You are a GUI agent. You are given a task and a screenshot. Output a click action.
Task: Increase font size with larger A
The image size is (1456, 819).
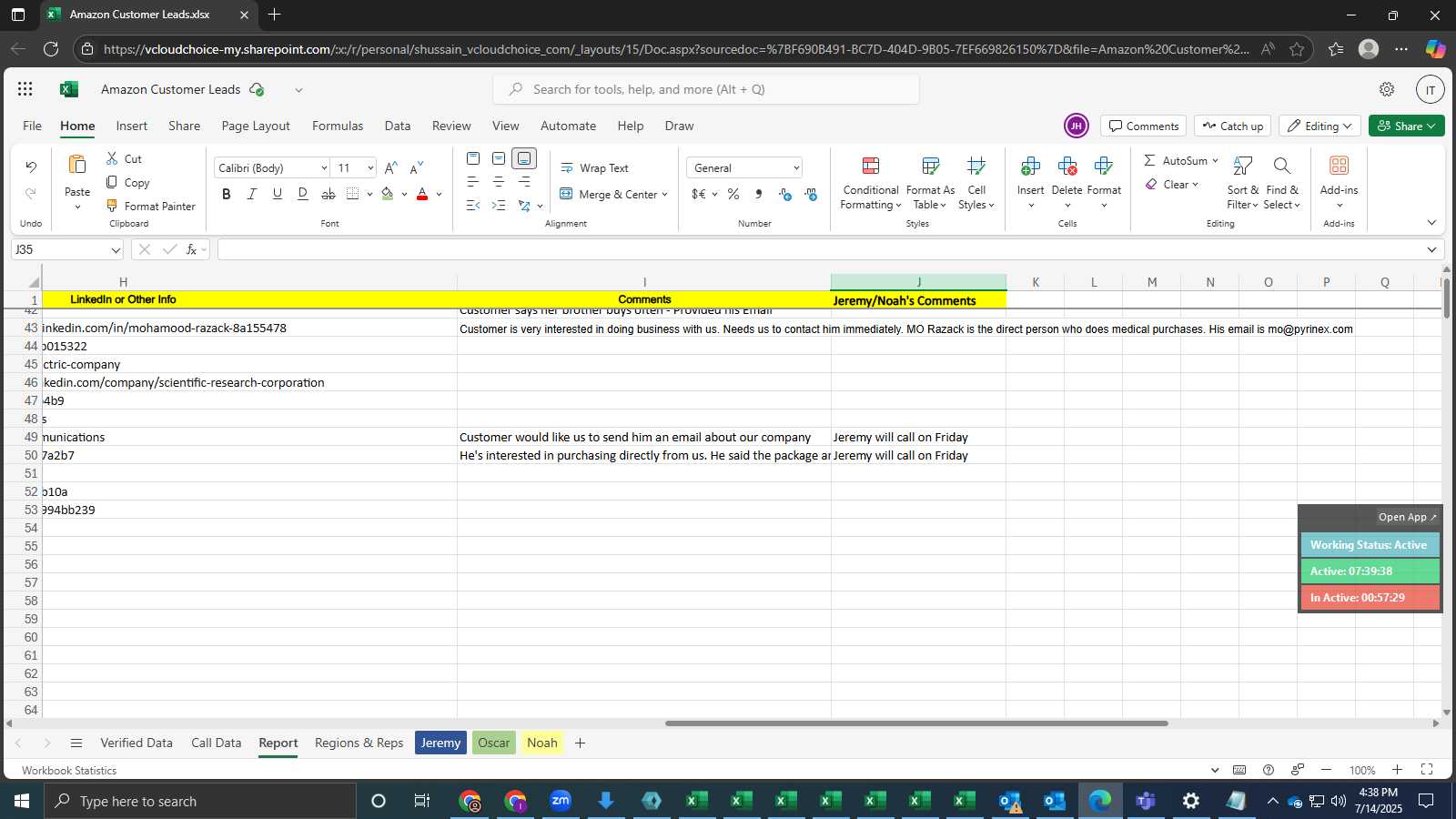[391, 167]
